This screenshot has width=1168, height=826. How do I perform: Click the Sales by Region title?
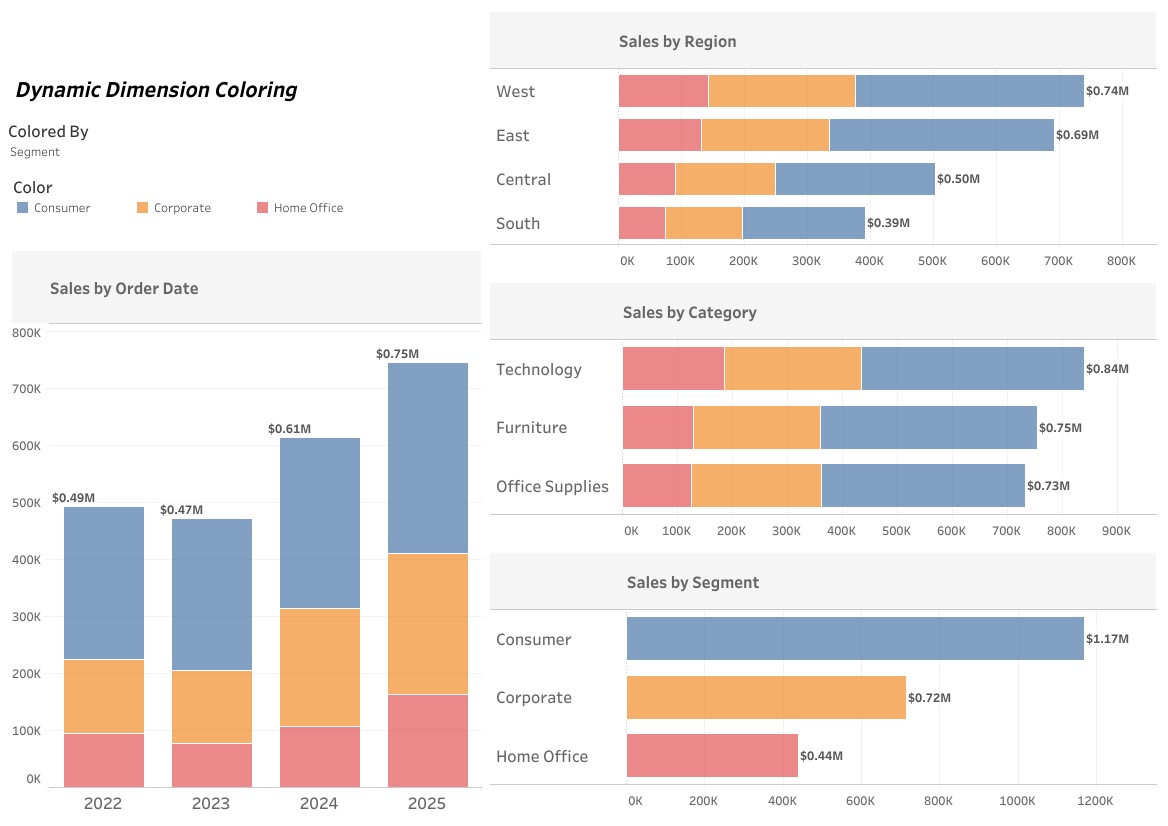pos(677,41)
